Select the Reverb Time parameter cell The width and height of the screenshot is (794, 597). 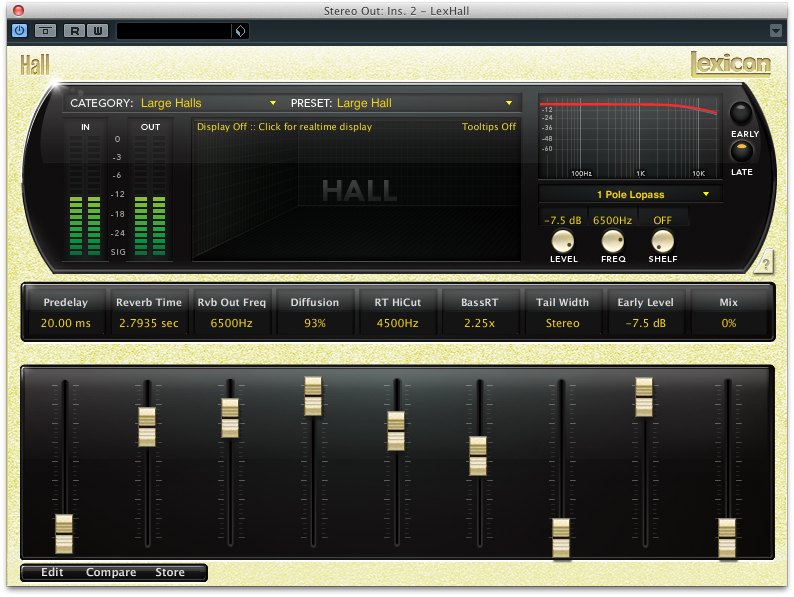148,312
